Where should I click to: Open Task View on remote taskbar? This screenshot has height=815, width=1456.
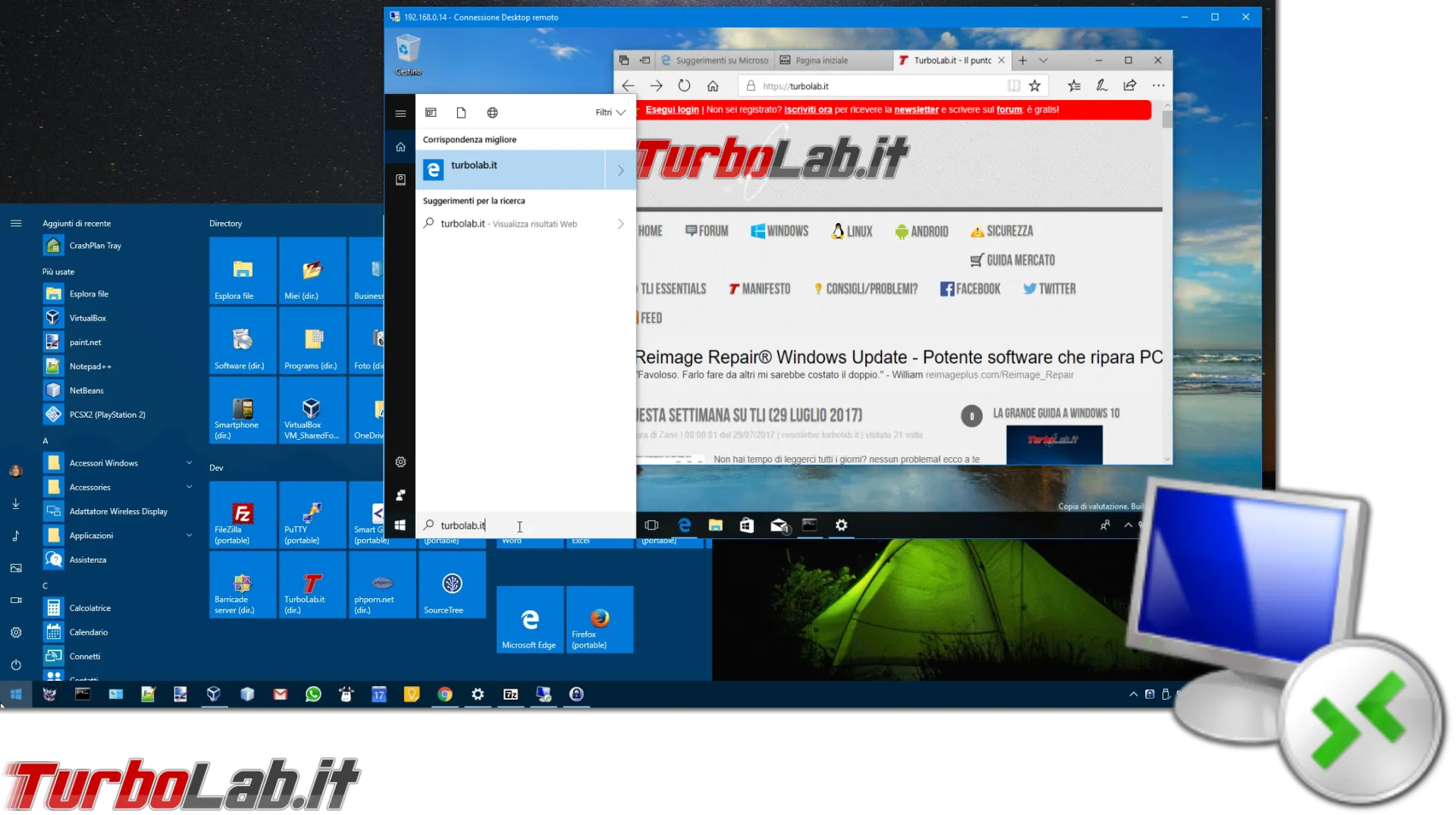coord(651,525)
